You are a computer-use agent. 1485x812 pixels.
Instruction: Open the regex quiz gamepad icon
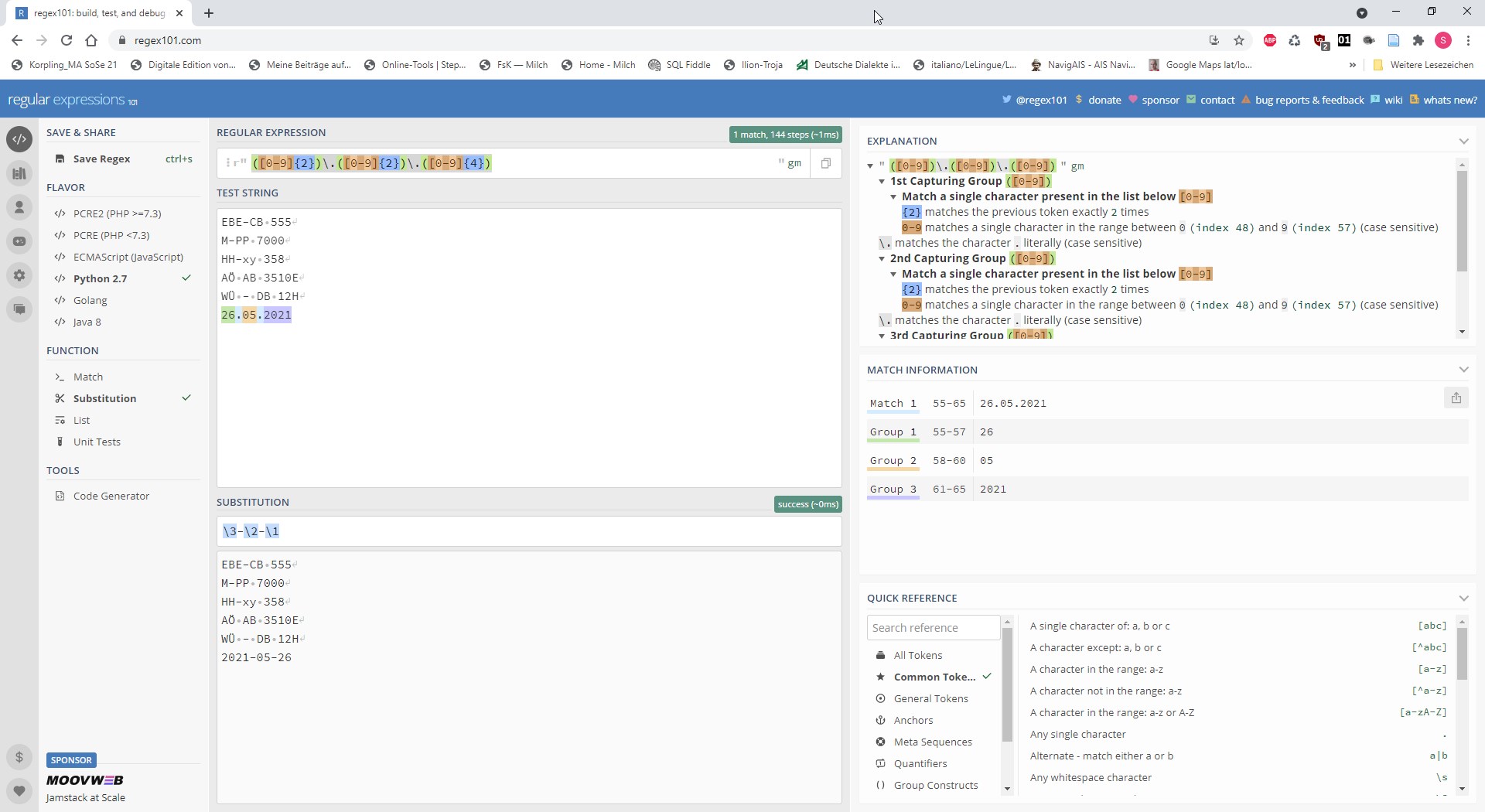(x=19, y=241)
